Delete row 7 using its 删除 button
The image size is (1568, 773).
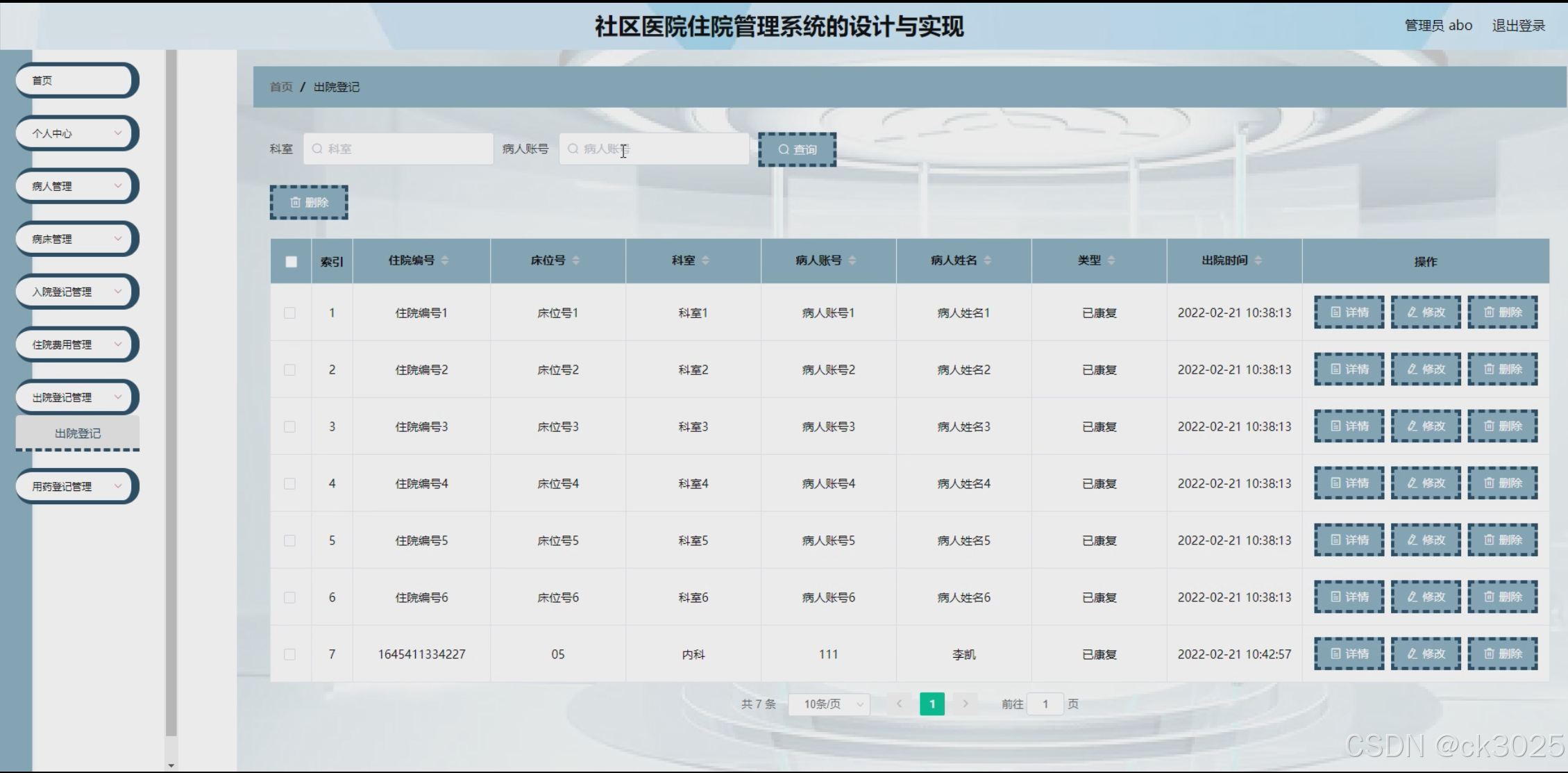[1502, 654]
